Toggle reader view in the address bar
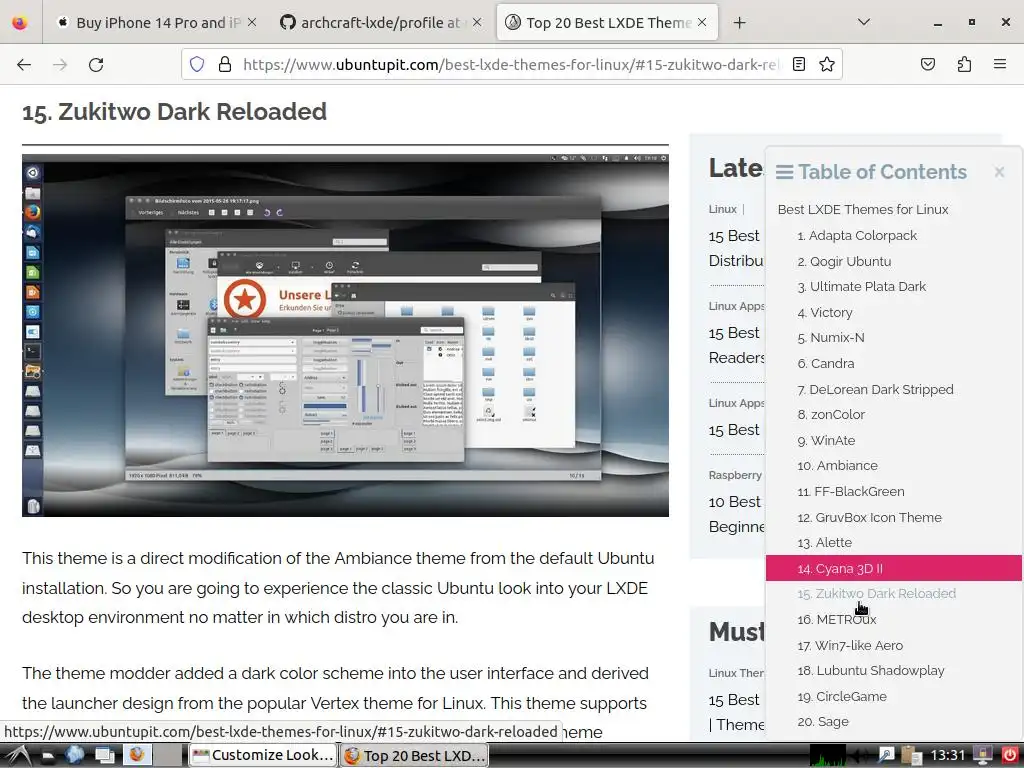Screen dimensions: 1024x768 [x=799, y=64]
